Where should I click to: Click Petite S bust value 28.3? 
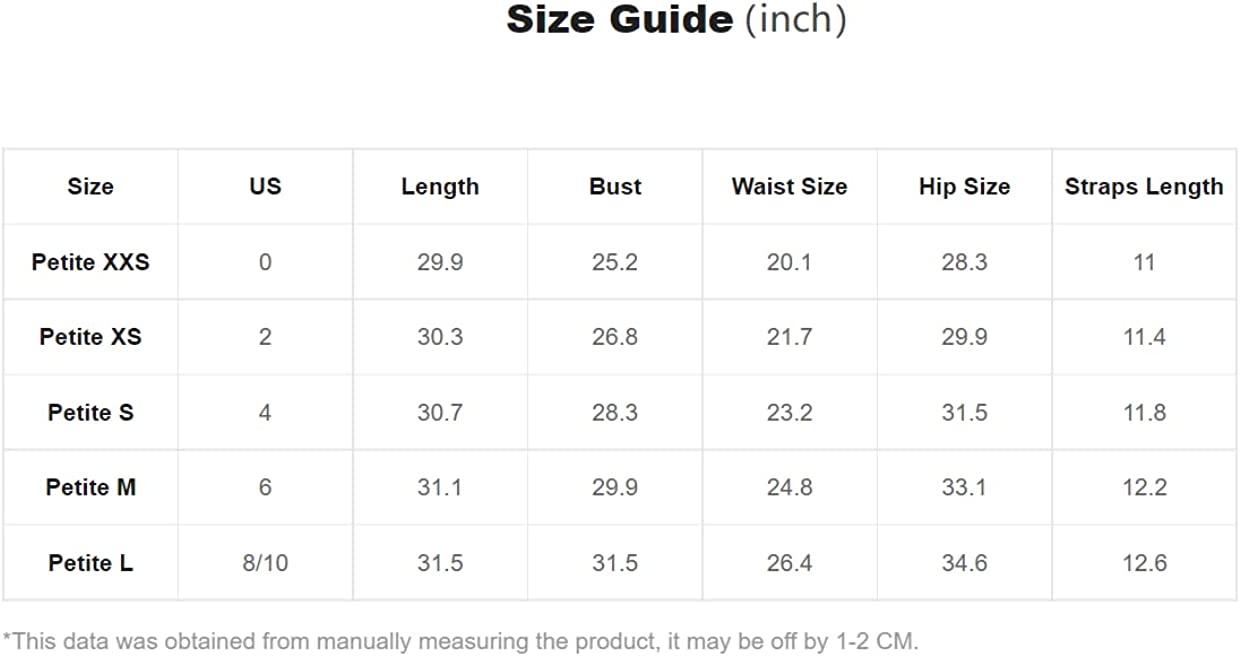(615, 412)
